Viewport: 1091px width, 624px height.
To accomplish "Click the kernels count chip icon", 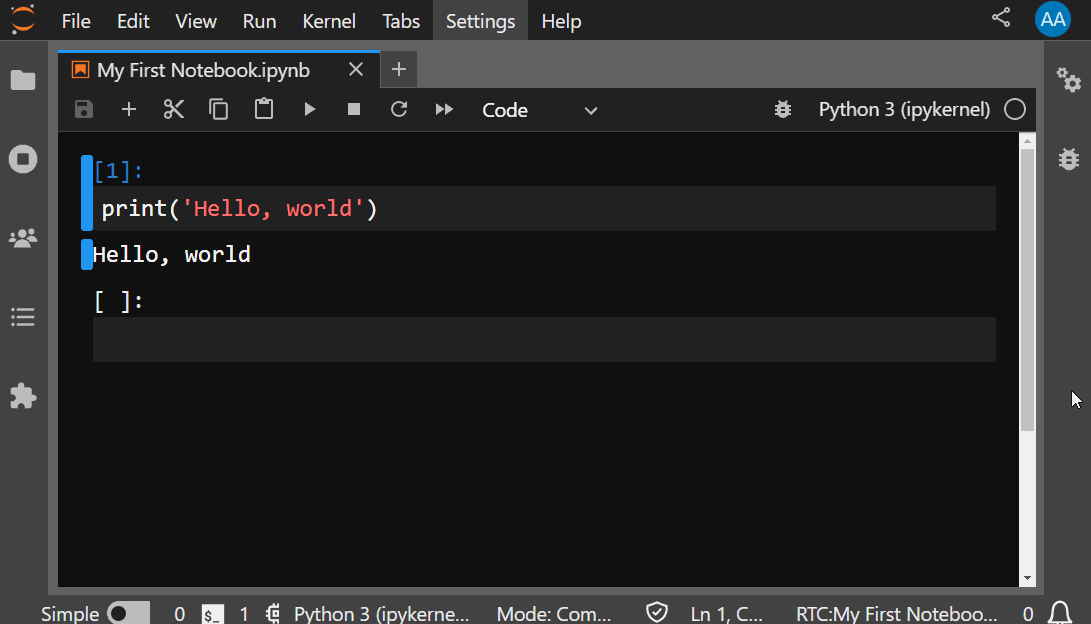I will pyautogui.click(x=273, y=614).
